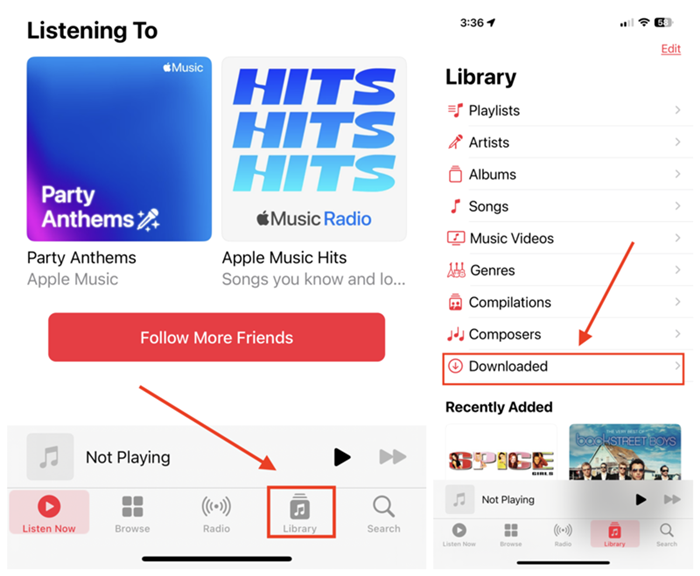
Task: Tap Edit link above Library
Action: click(671, 49)
